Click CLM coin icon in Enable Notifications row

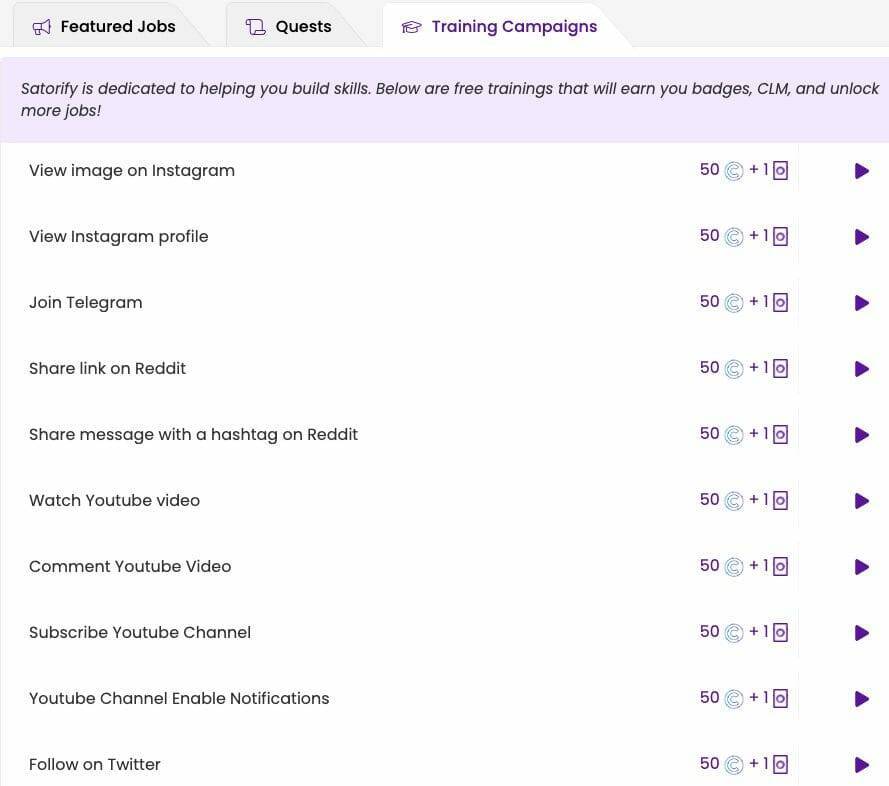pyautogui.click(x=734, y=699)
